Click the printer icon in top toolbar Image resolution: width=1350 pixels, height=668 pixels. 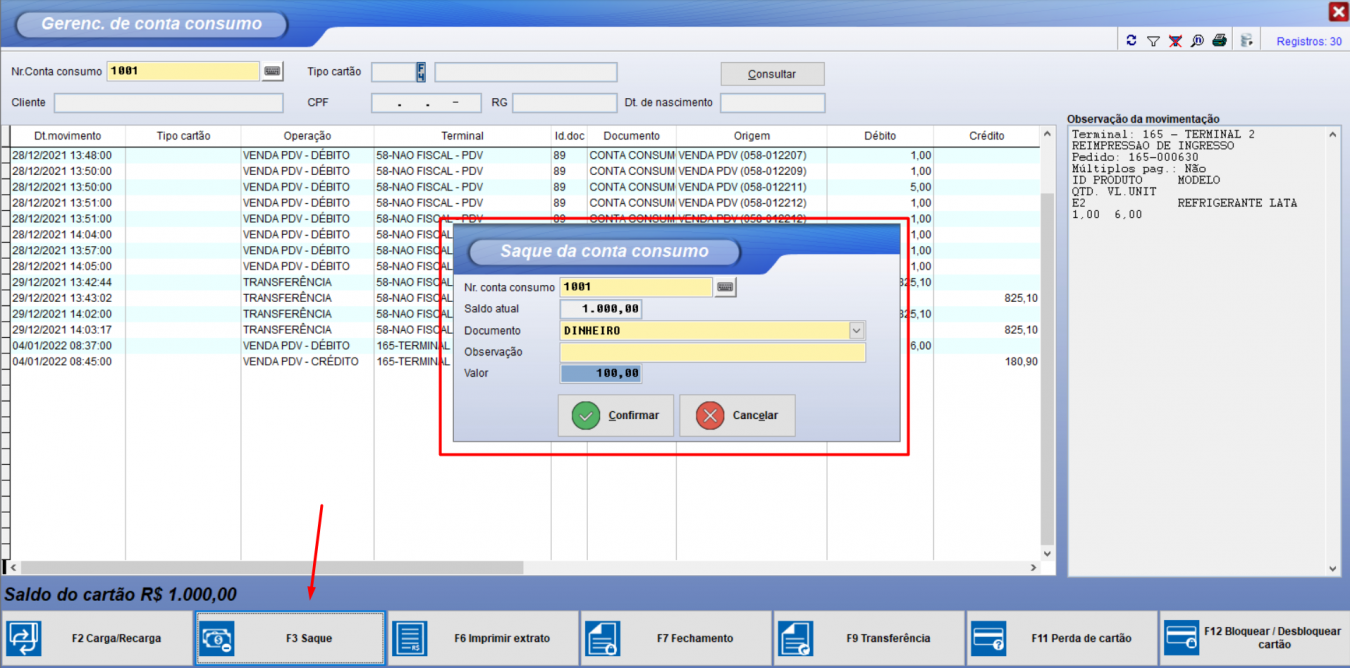[1219, 41]
